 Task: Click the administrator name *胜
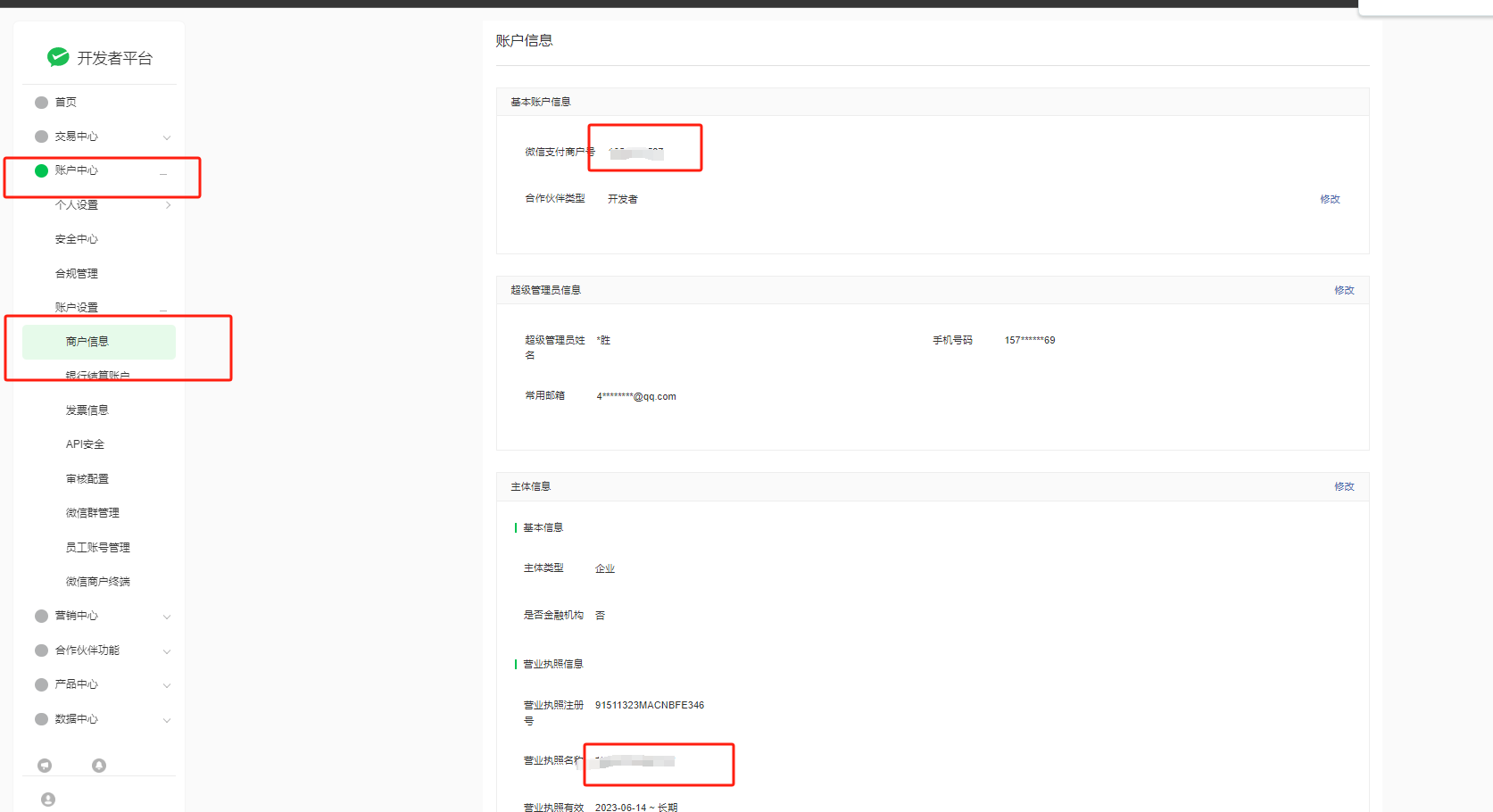point(603,340)
